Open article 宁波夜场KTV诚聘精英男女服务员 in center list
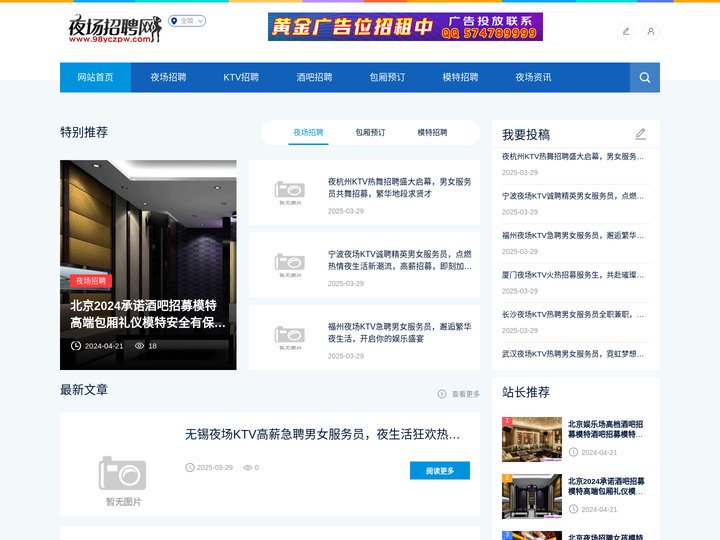720x540 pixels. click(399, 260)
